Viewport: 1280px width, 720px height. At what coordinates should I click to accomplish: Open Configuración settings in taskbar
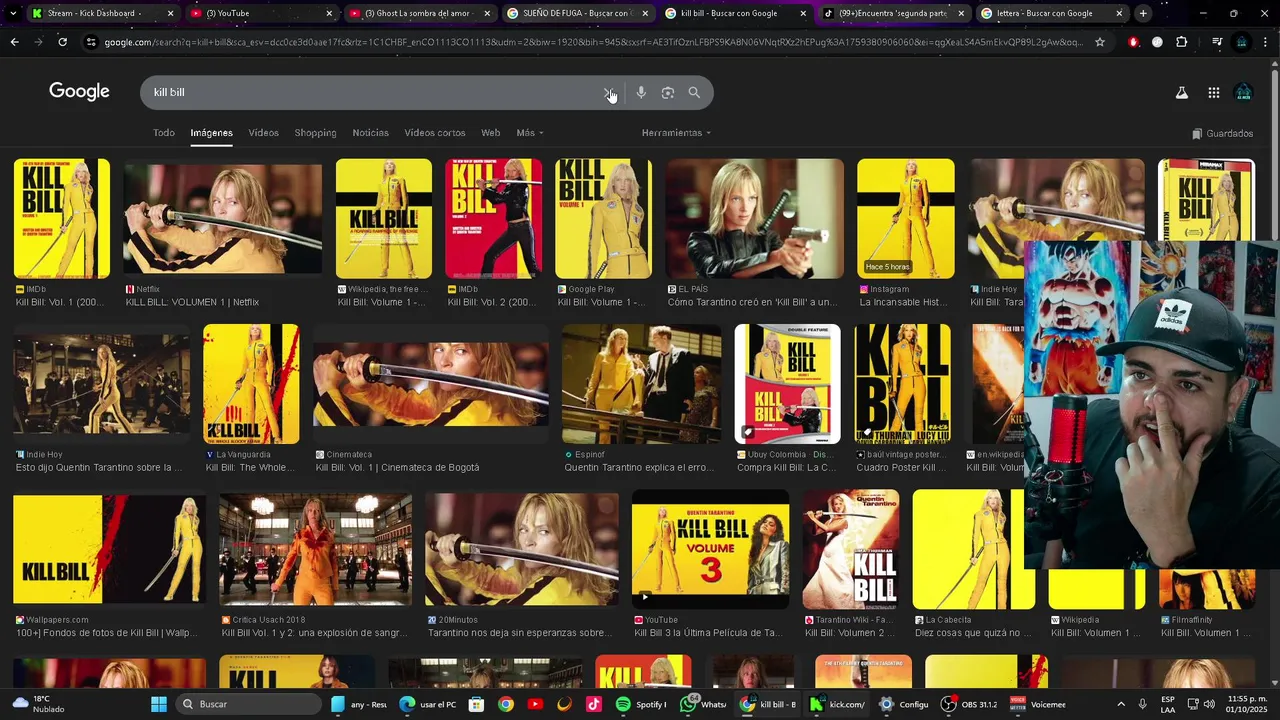click(x=903, y=704)
